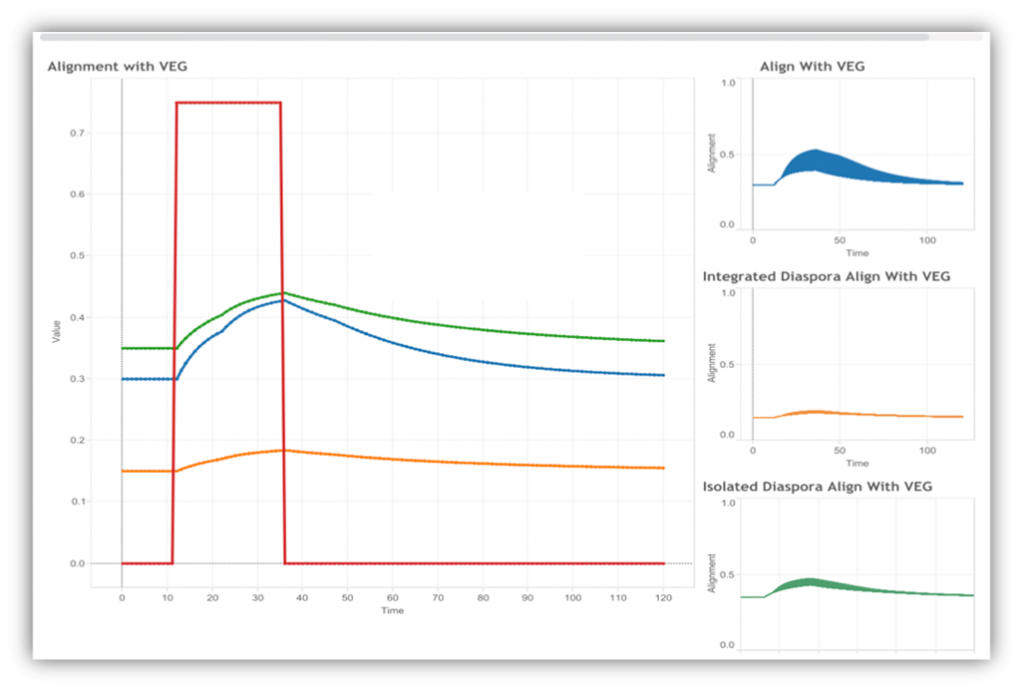Click the 120 tick on main chart x-axis
The height and width of the screenshot is (695, 1024).
point(664,598)
